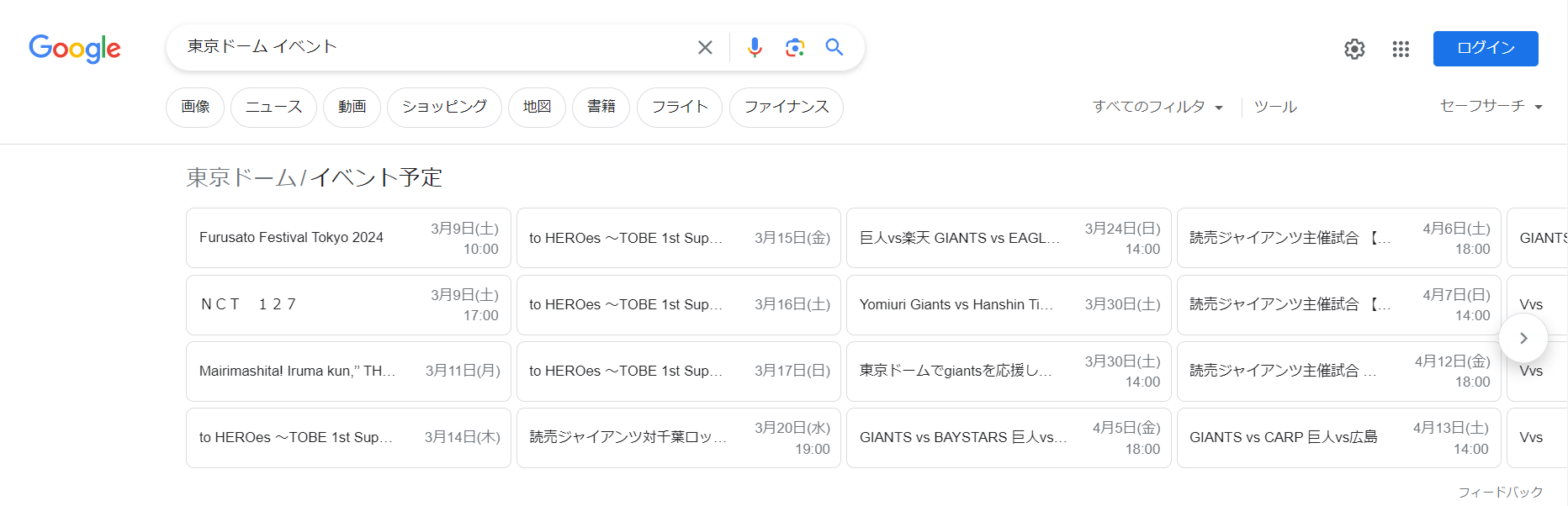Screen dimensions: 1568x506
Task: Open GIANTS vs CARP 巨人vs広島 event
Action: pos(1339,437)
